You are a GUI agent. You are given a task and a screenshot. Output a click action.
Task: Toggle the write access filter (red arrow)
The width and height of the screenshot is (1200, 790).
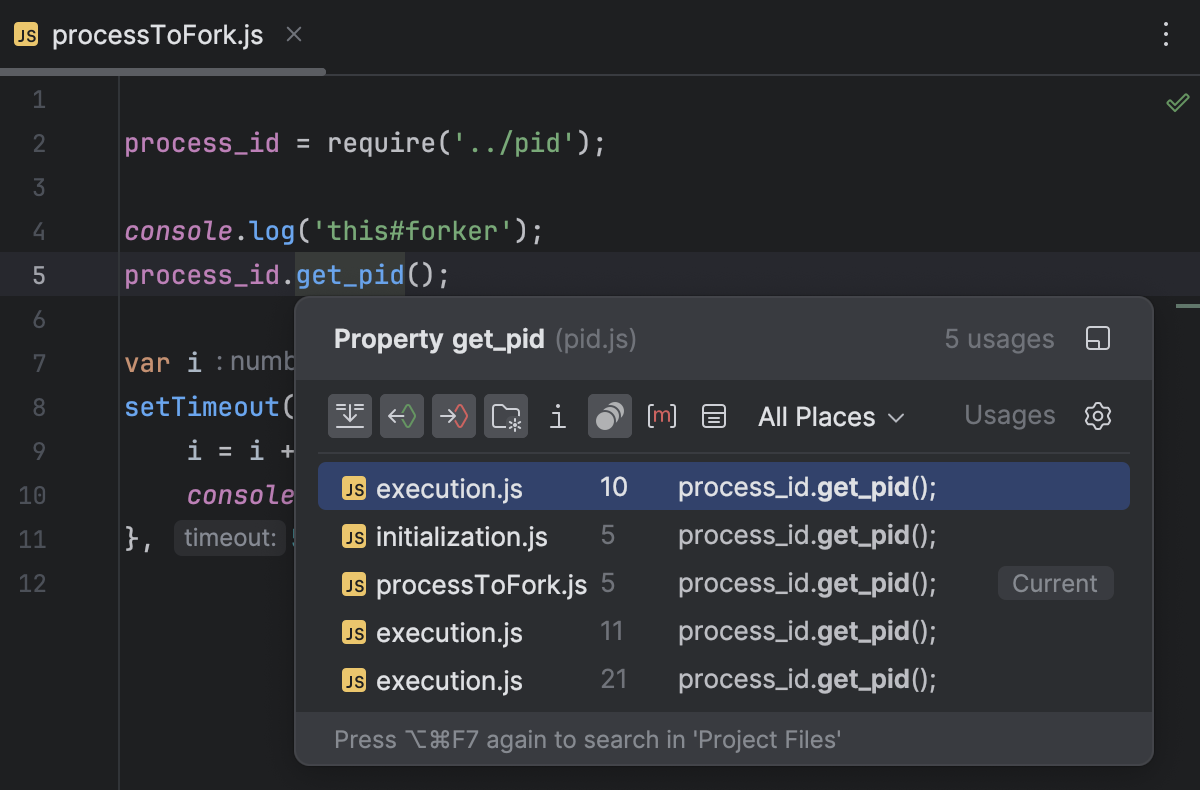(454, 416)
